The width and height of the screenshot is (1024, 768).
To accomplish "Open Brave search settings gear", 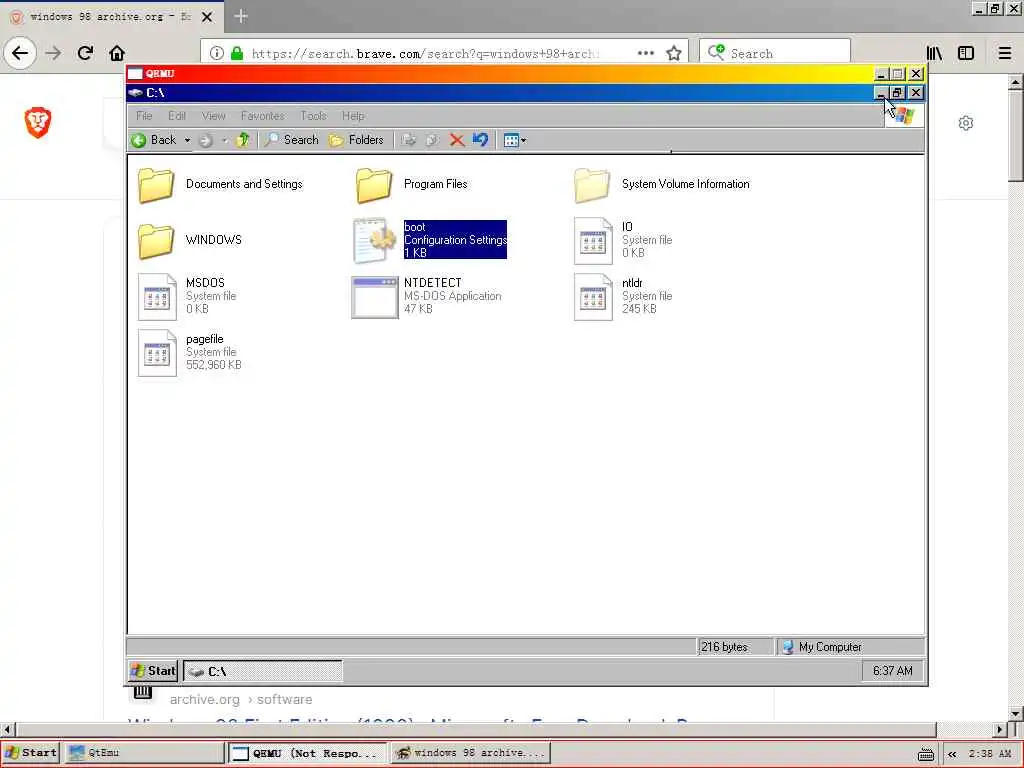I will [966, 123].
